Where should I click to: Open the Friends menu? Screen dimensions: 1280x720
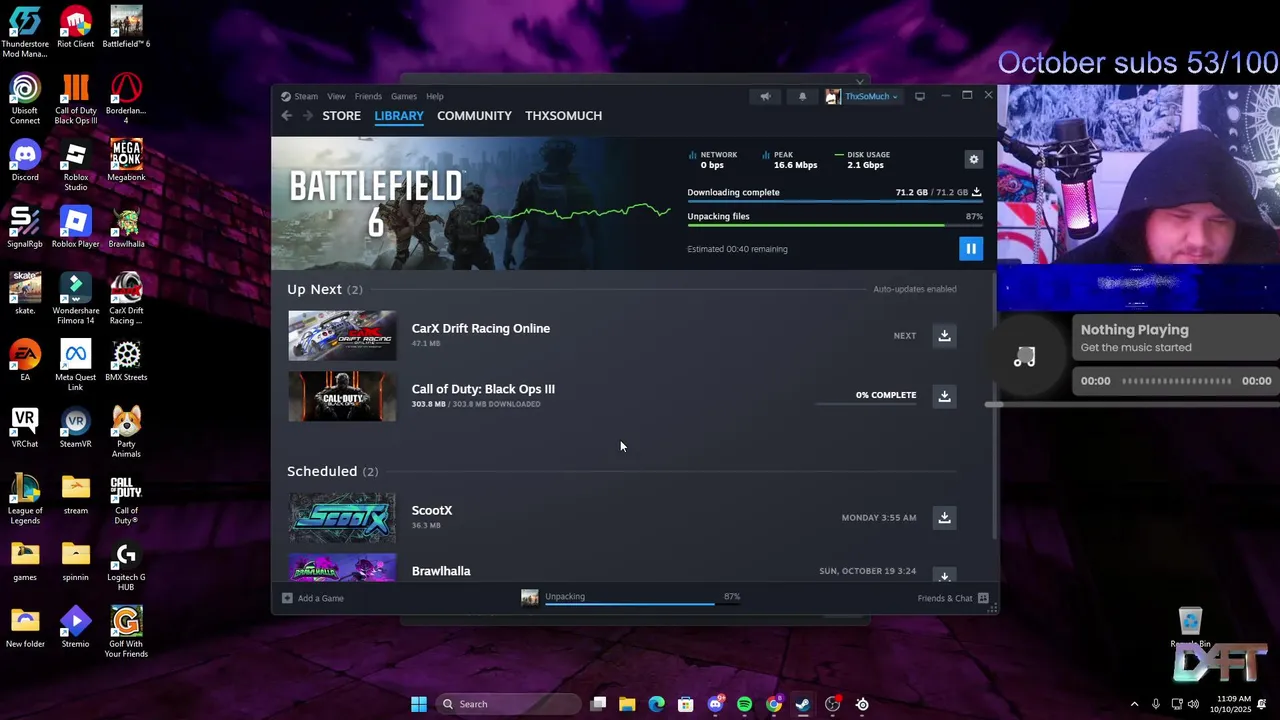pyautogui.click(x=368, y=97)
